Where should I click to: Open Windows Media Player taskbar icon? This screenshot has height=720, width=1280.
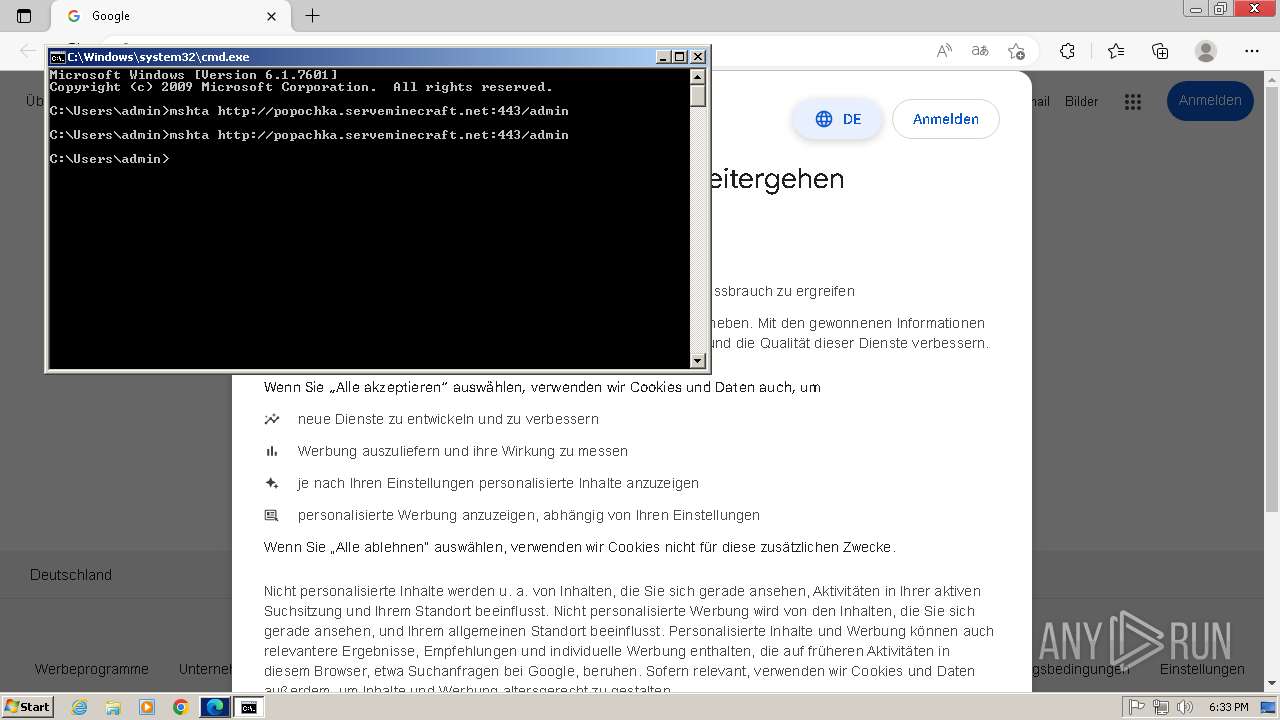147,707
